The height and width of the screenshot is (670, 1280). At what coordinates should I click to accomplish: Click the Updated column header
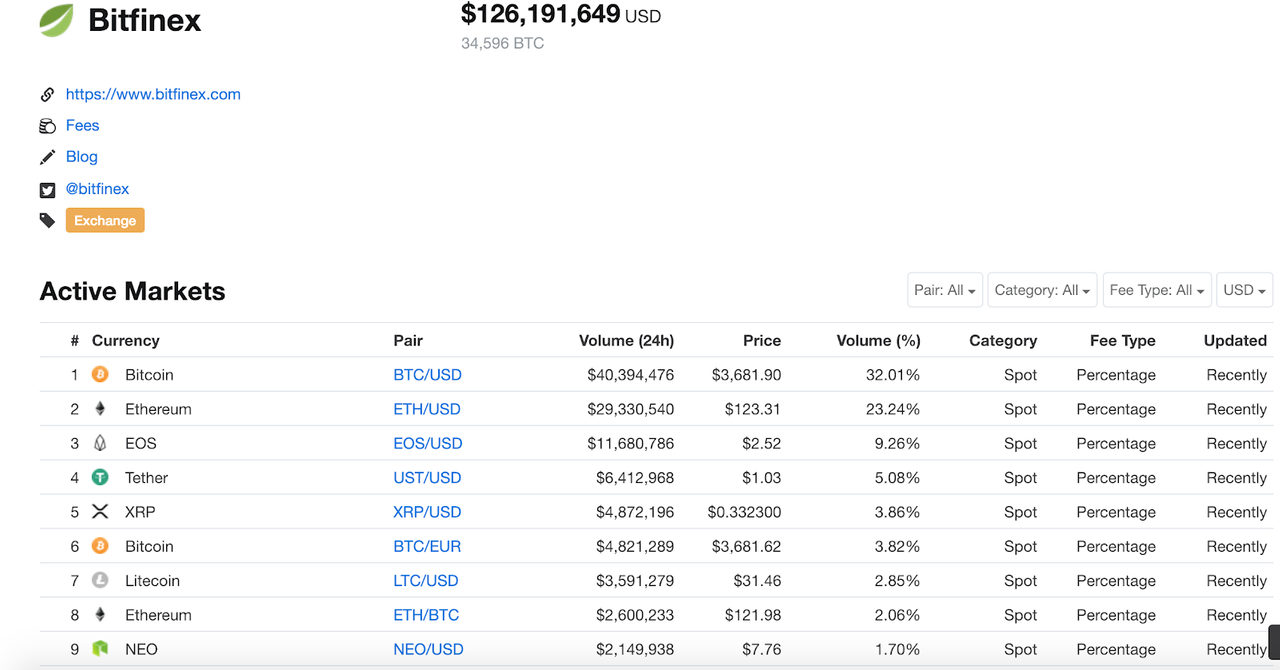coord(1235,340)
